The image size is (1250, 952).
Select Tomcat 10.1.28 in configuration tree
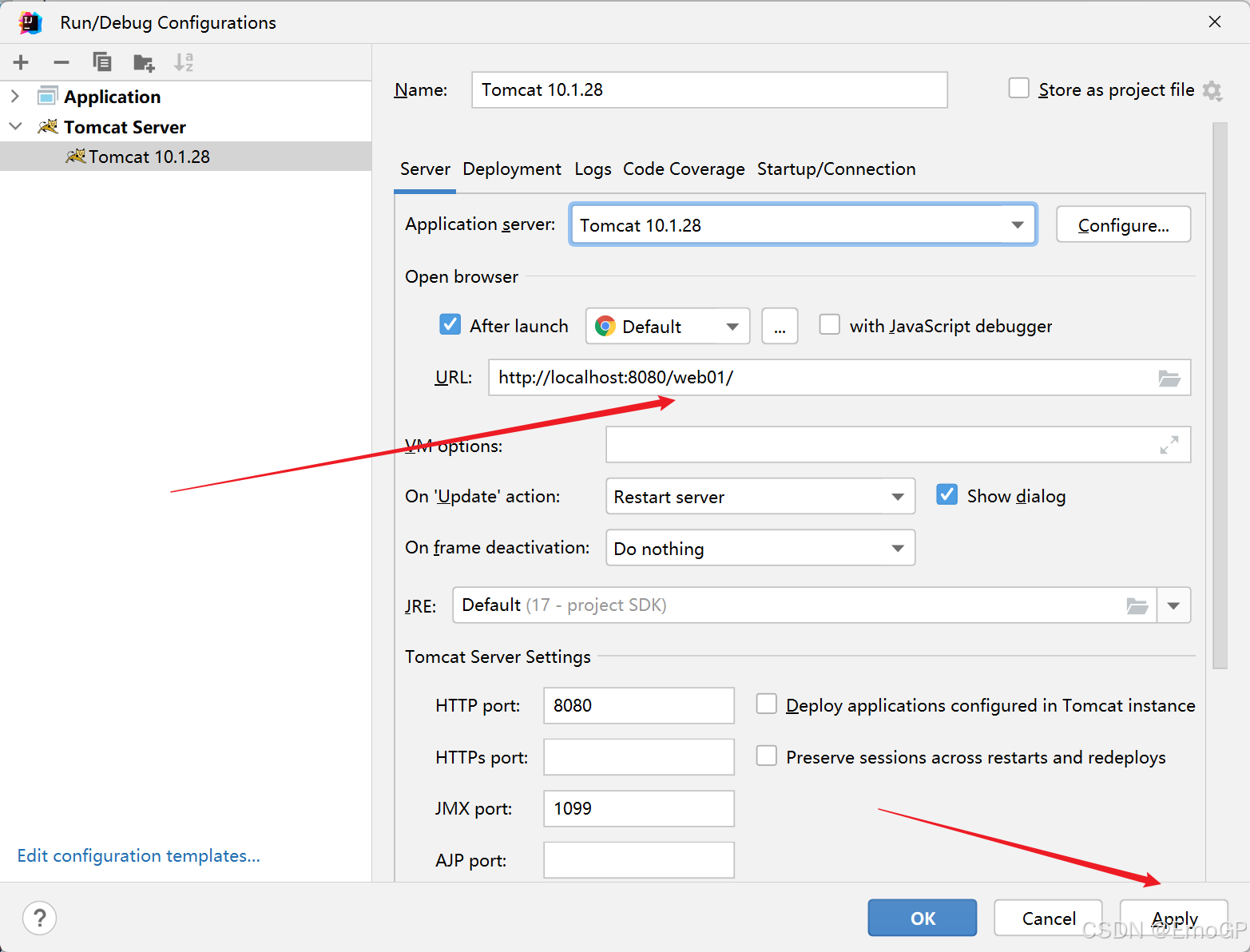click(x=185, y=157)
